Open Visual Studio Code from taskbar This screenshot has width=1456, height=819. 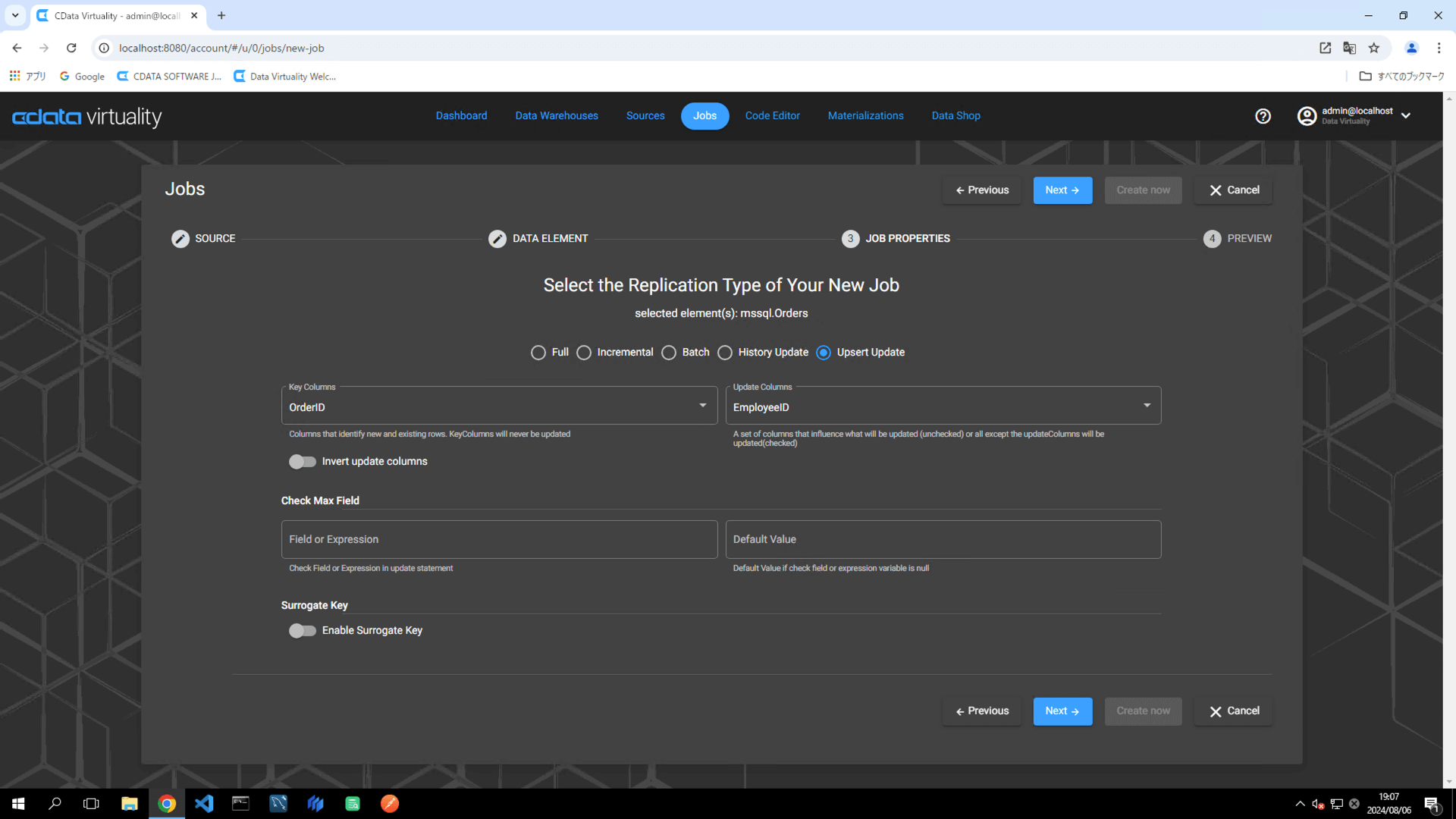click(204, 803)
